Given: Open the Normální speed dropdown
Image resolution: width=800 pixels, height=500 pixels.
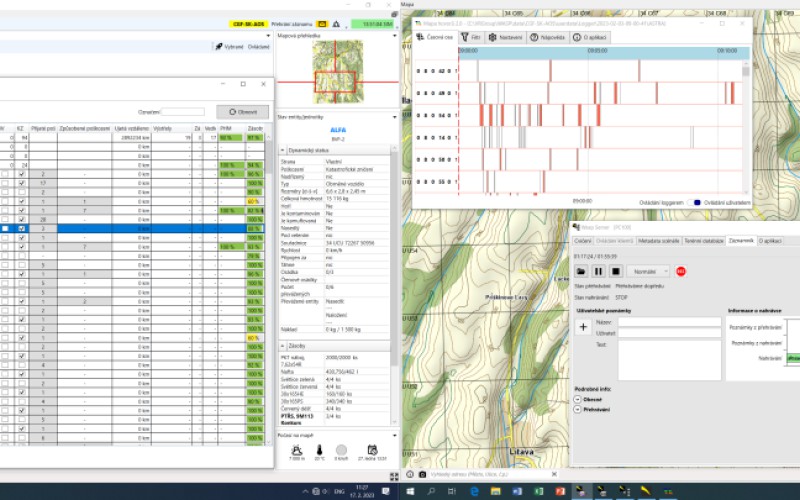Looking at the screenshot, I should pos(650,271).
